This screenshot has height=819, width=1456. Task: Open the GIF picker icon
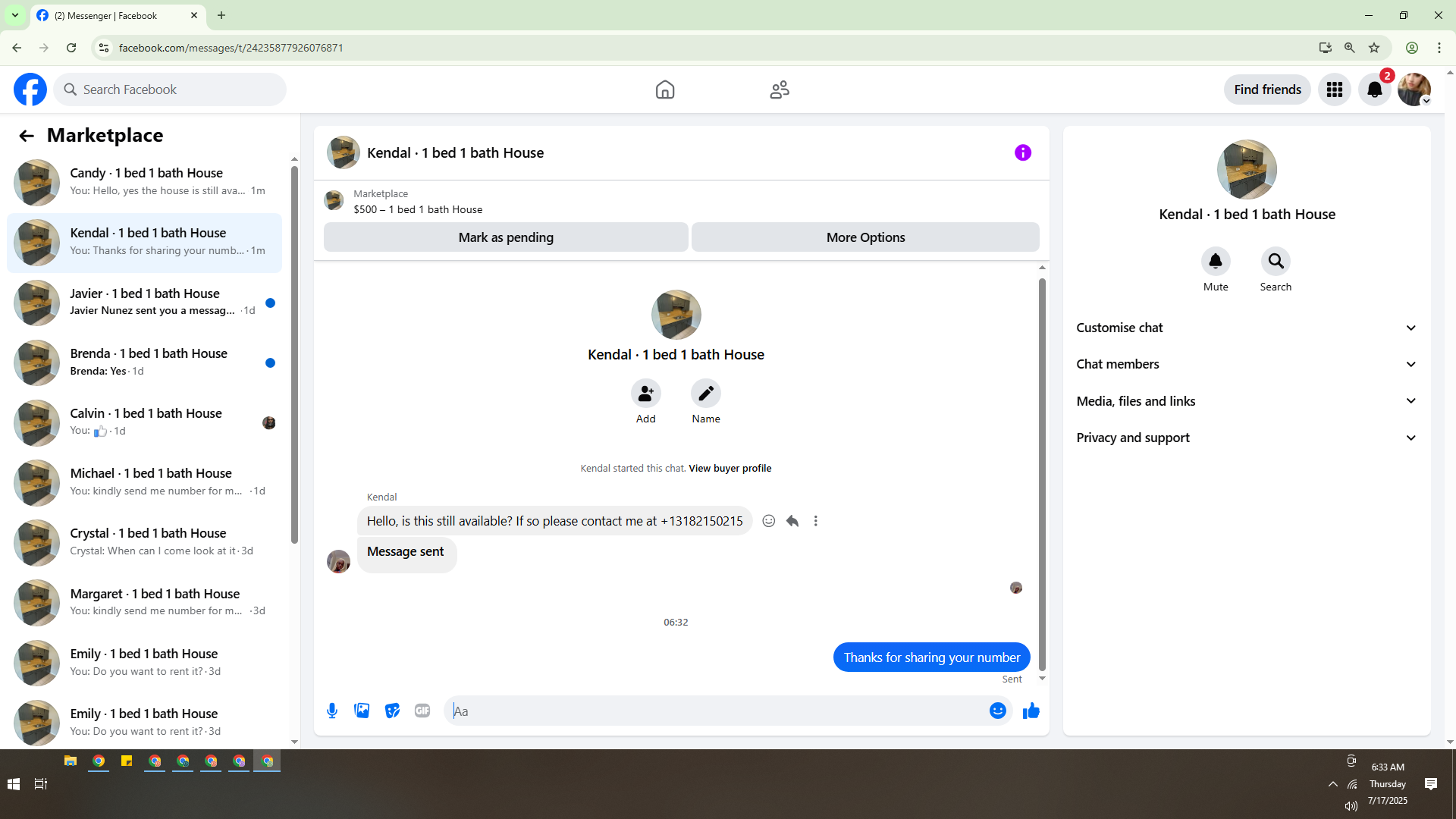click(x=422, y=711)
